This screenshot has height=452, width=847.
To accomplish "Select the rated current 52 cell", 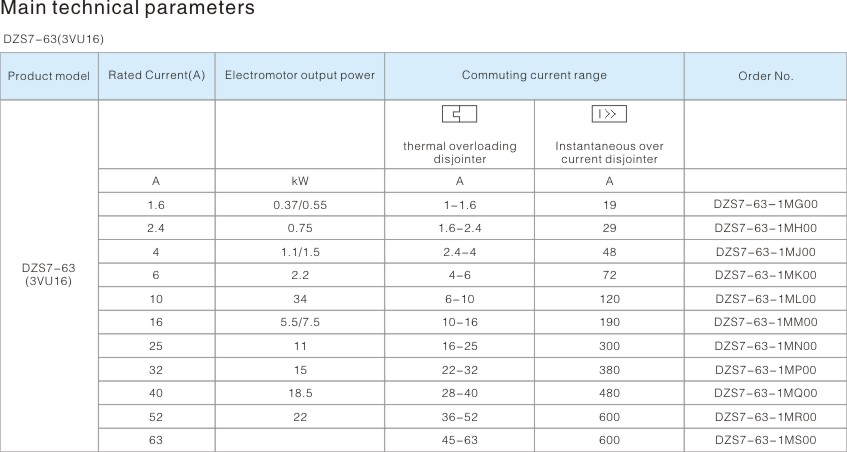I will [156, 417].
